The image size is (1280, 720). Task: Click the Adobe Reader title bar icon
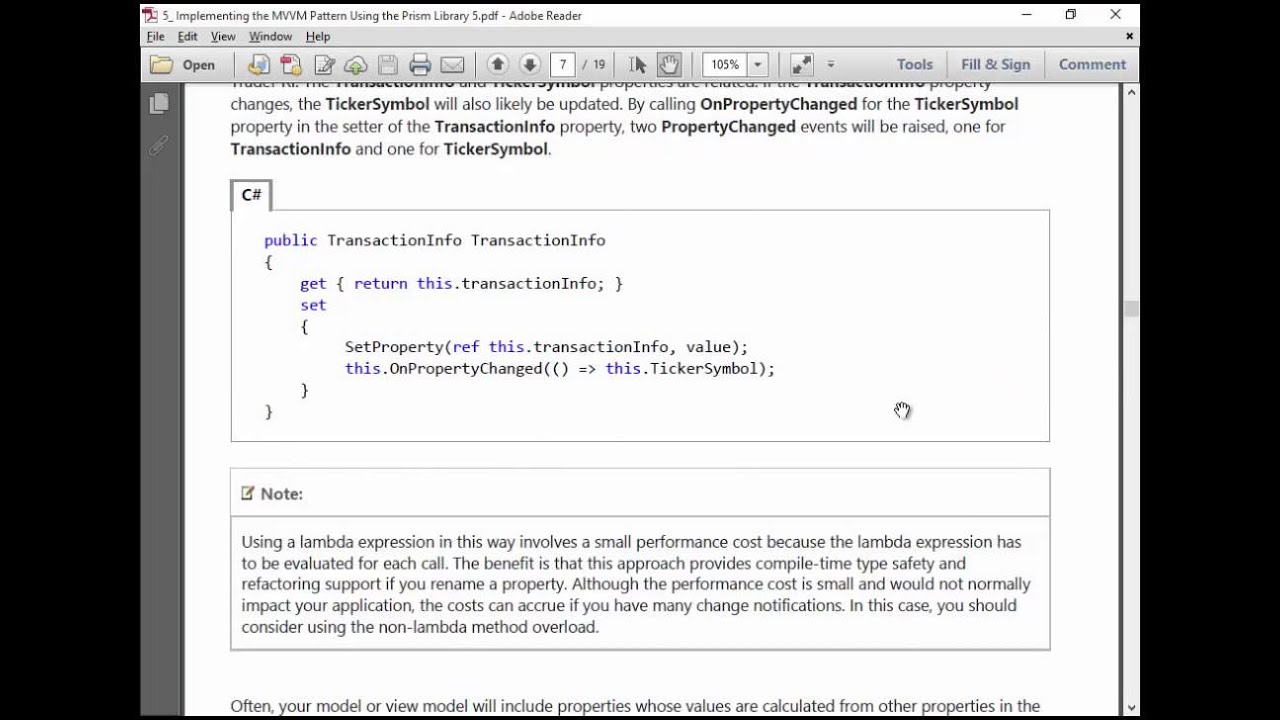pos(150,15)
